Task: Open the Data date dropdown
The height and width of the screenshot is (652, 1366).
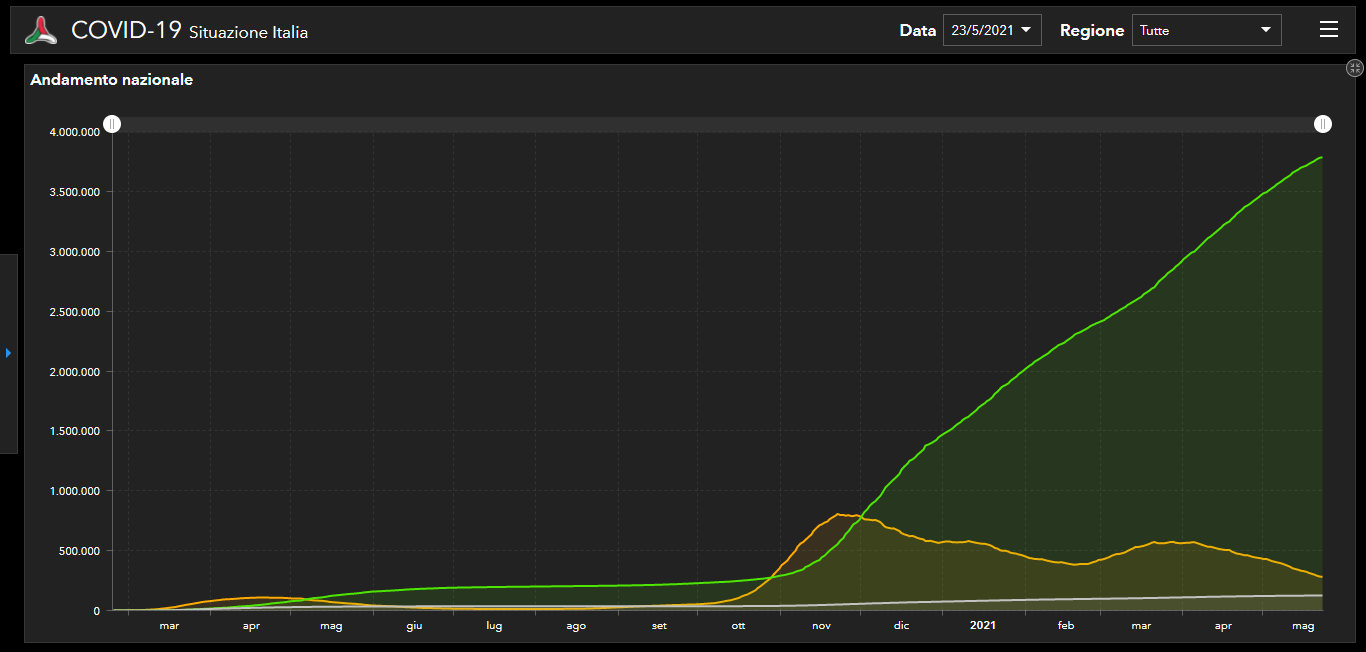Action: (991, 30)
